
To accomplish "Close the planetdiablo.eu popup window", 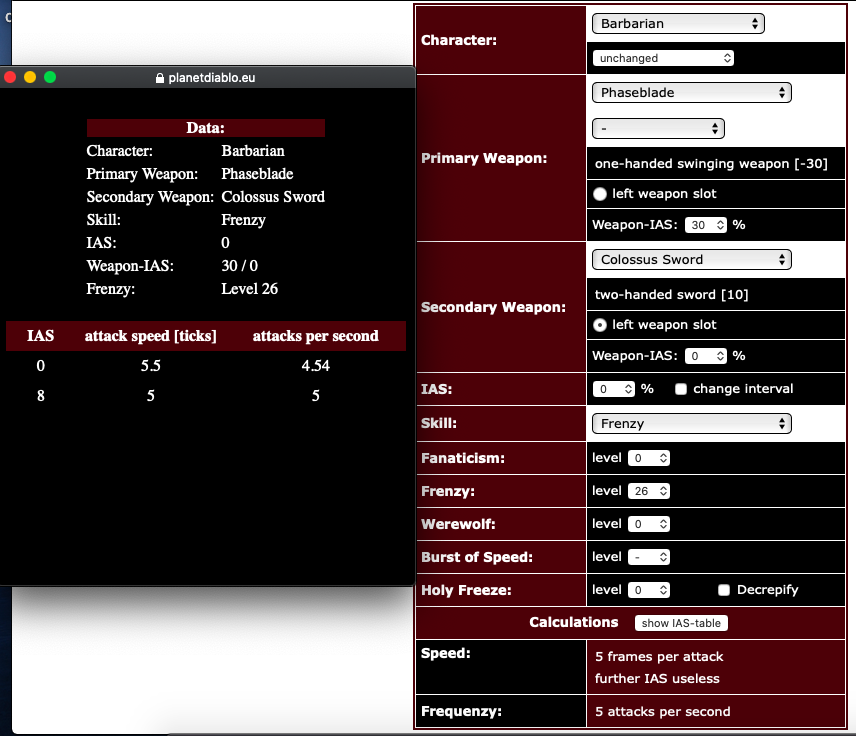I will tap(11, 77).
